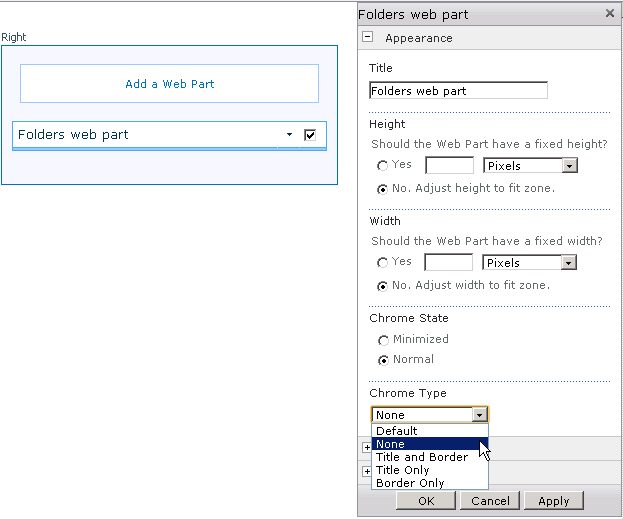The height and width of the screenshot is (519, 623).
Task: Set Chrome State to Minimized
Action: click(383, 341)
